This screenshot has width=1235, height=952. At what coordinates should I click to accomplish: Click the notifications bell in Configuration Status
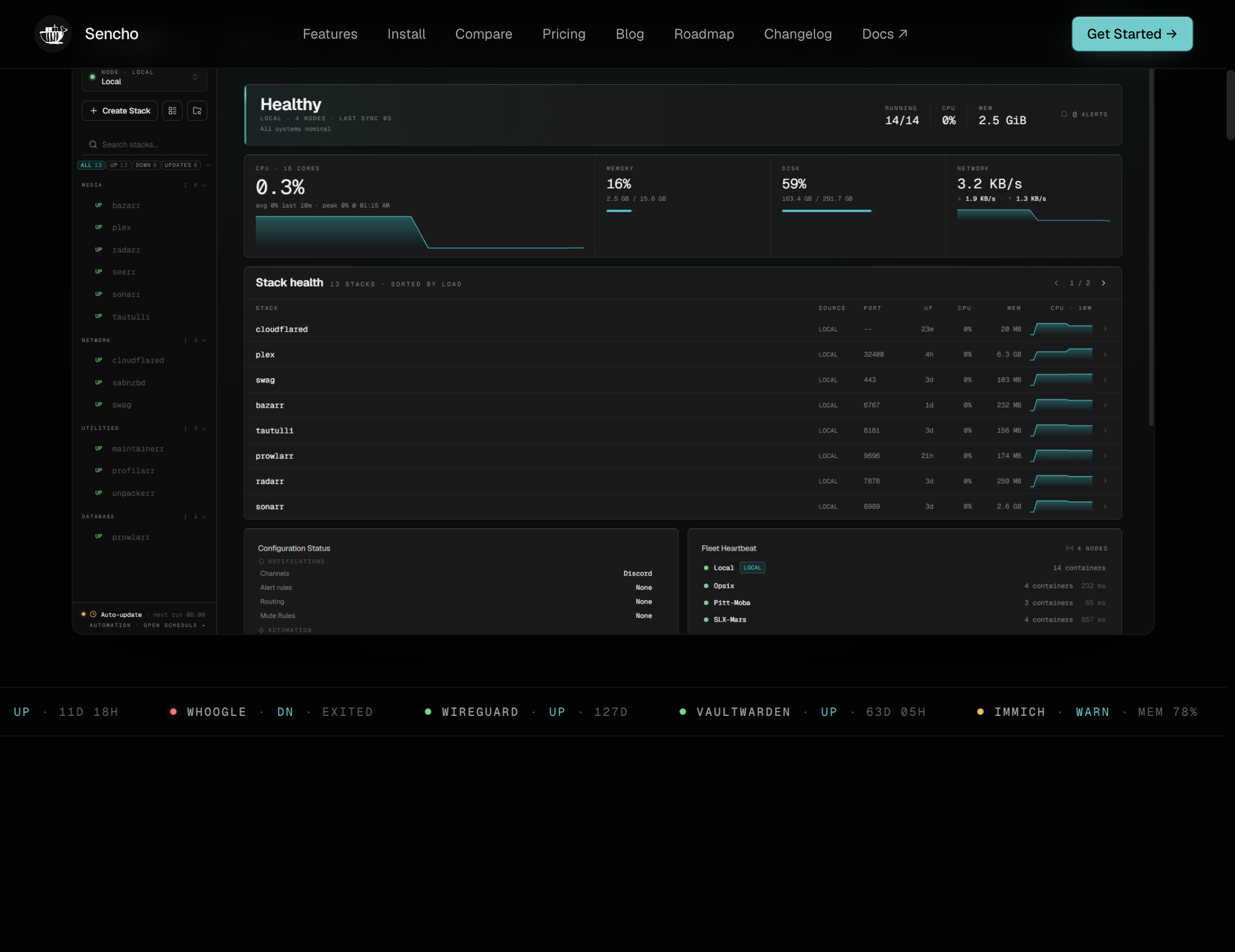pos(262,562)
